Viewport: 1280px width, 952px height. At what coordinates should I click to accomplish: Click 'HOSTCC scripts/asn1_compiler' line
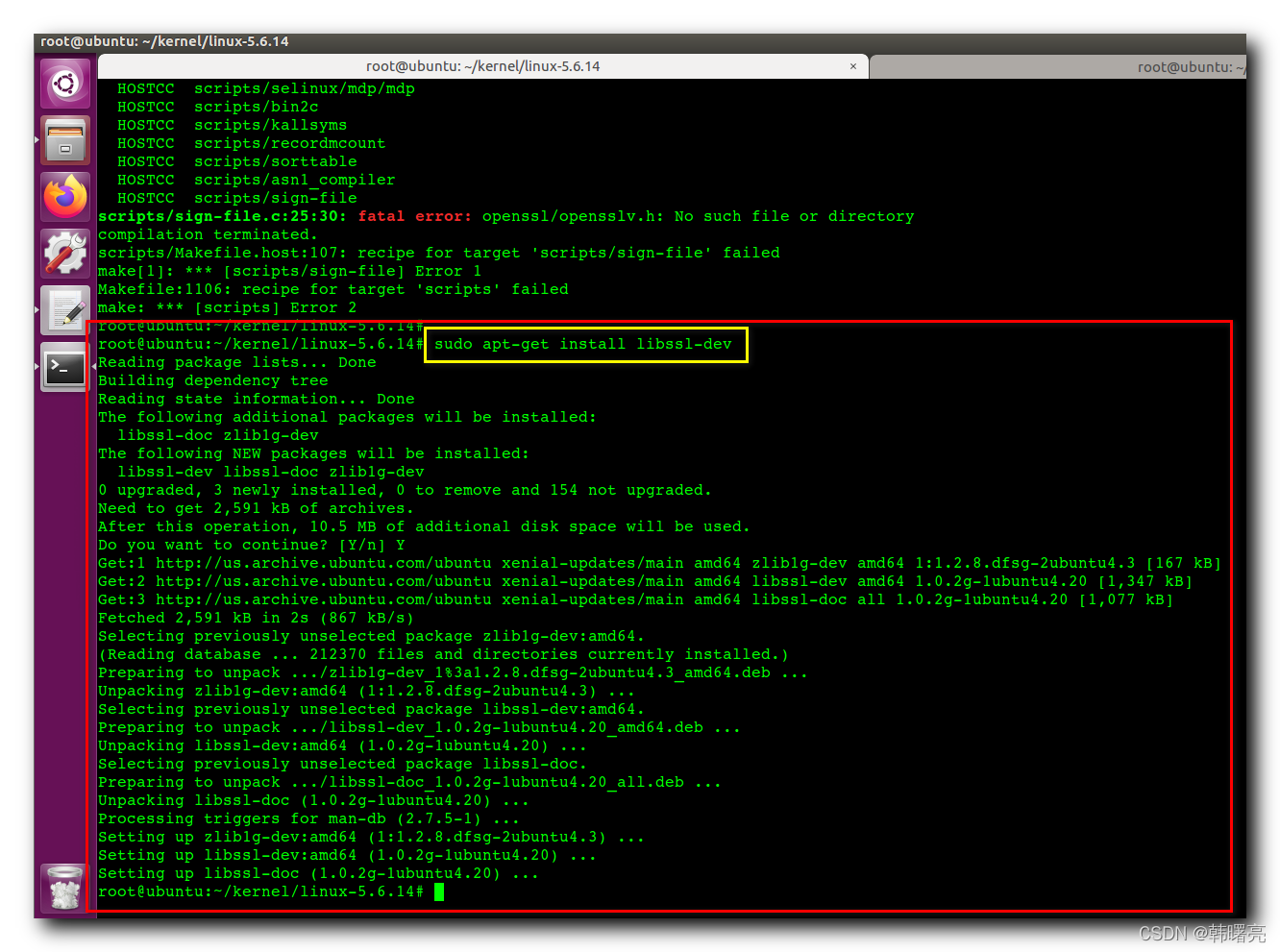coord(257,180)
